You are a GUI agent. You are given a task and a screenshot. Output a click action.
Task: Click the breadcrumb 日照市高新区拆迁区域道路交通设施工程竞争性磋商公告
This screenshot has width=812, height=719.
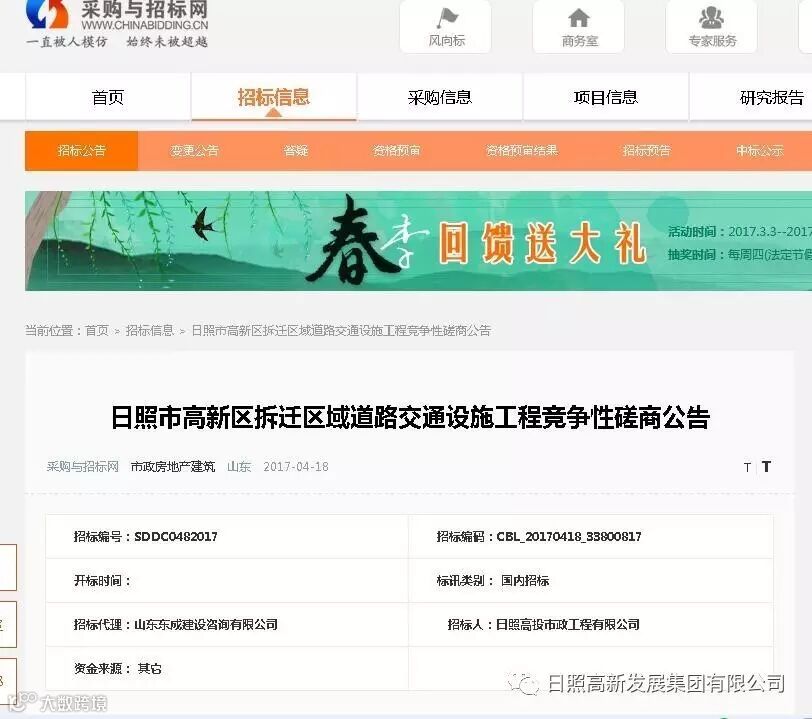click(341, 330)
